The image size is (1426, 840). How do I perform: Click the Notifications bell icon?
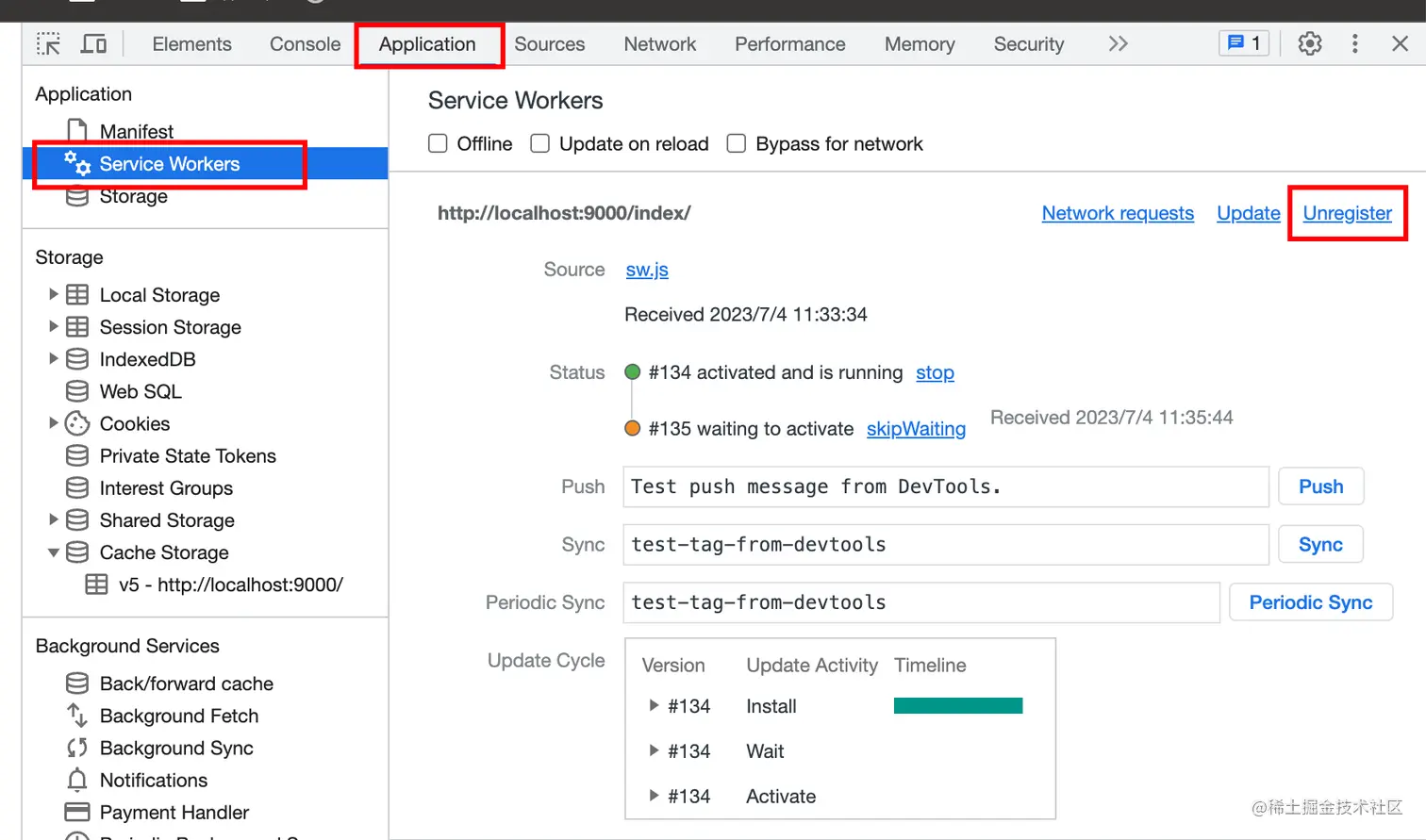pyautogui.click(x=77, y=780)
